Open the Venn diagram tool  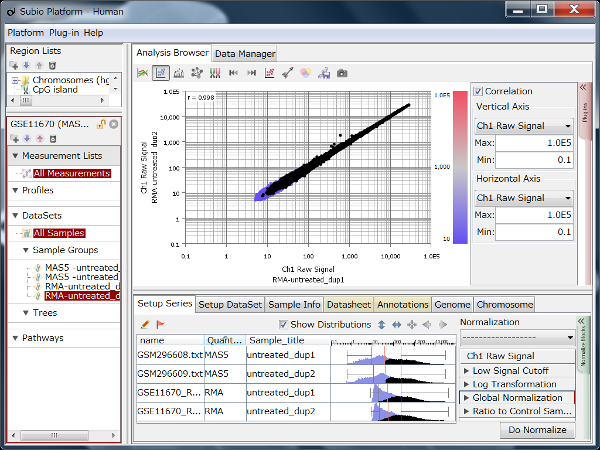pyautogui.click(x=306, y=73)
